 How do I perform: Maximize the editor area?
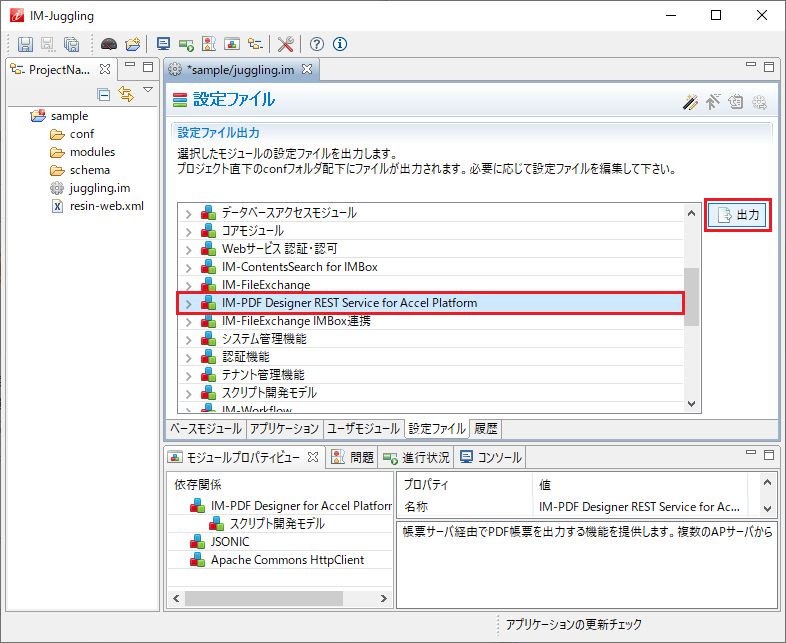pyautogui.click(x=769, y=67)
